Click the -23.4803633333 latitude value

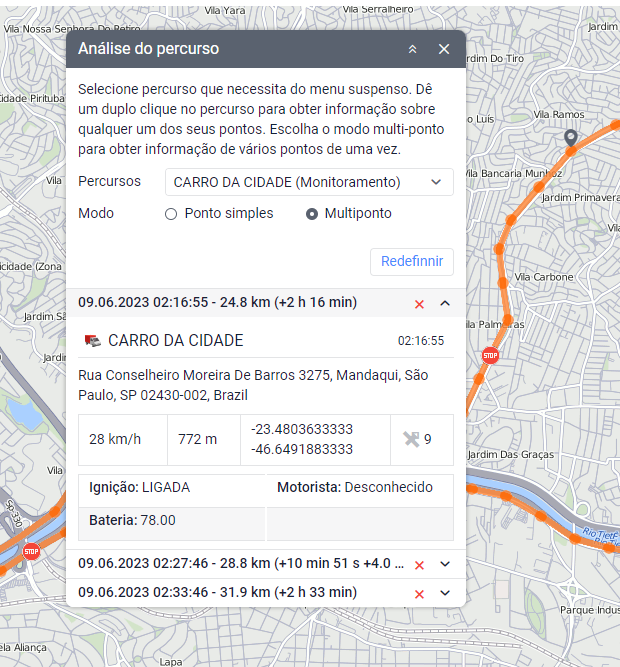tap(301, 429)
